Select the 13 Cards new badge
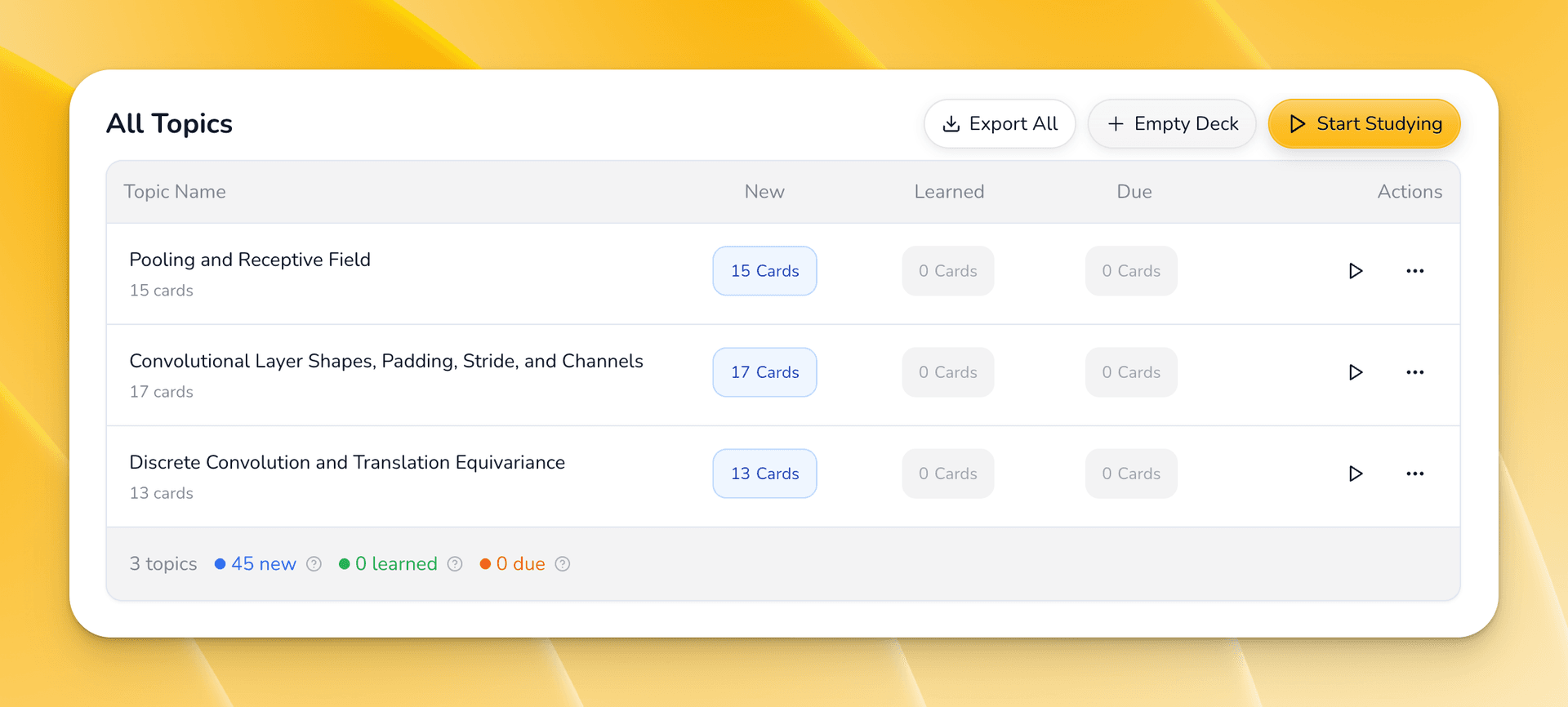The height and width of the screenshot is (707, 1568). [764, 474]
